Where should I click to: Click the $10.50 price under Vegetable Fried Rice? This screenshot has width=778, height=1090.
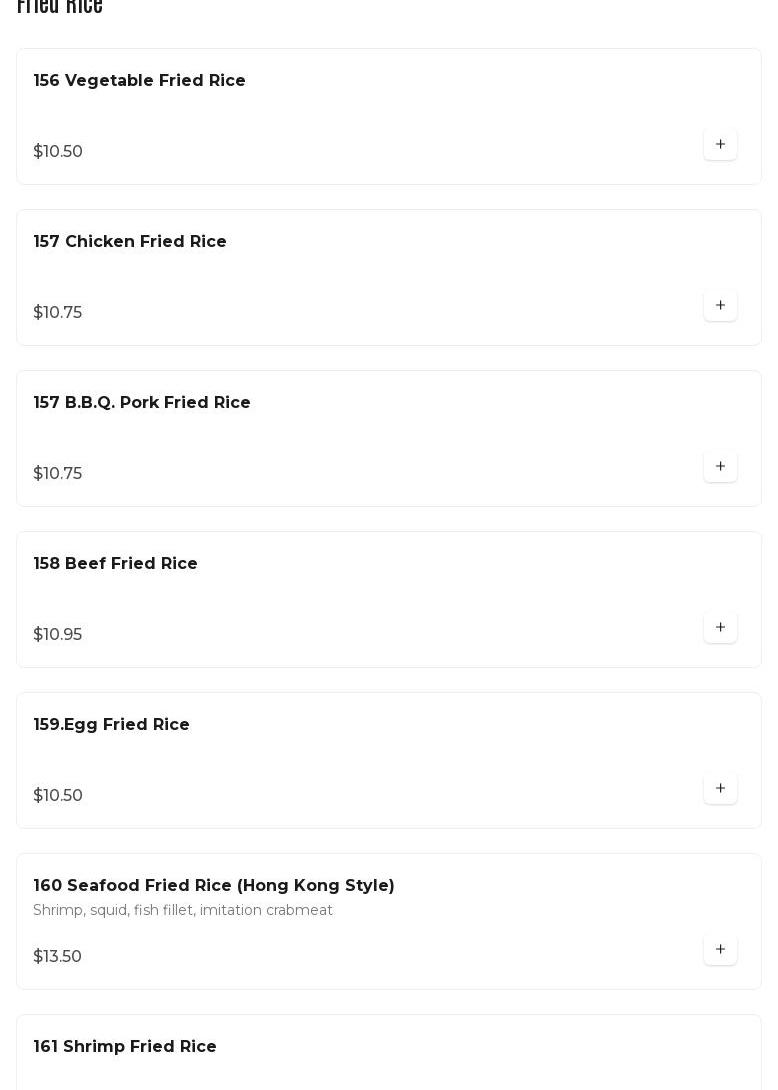[58, 152]
